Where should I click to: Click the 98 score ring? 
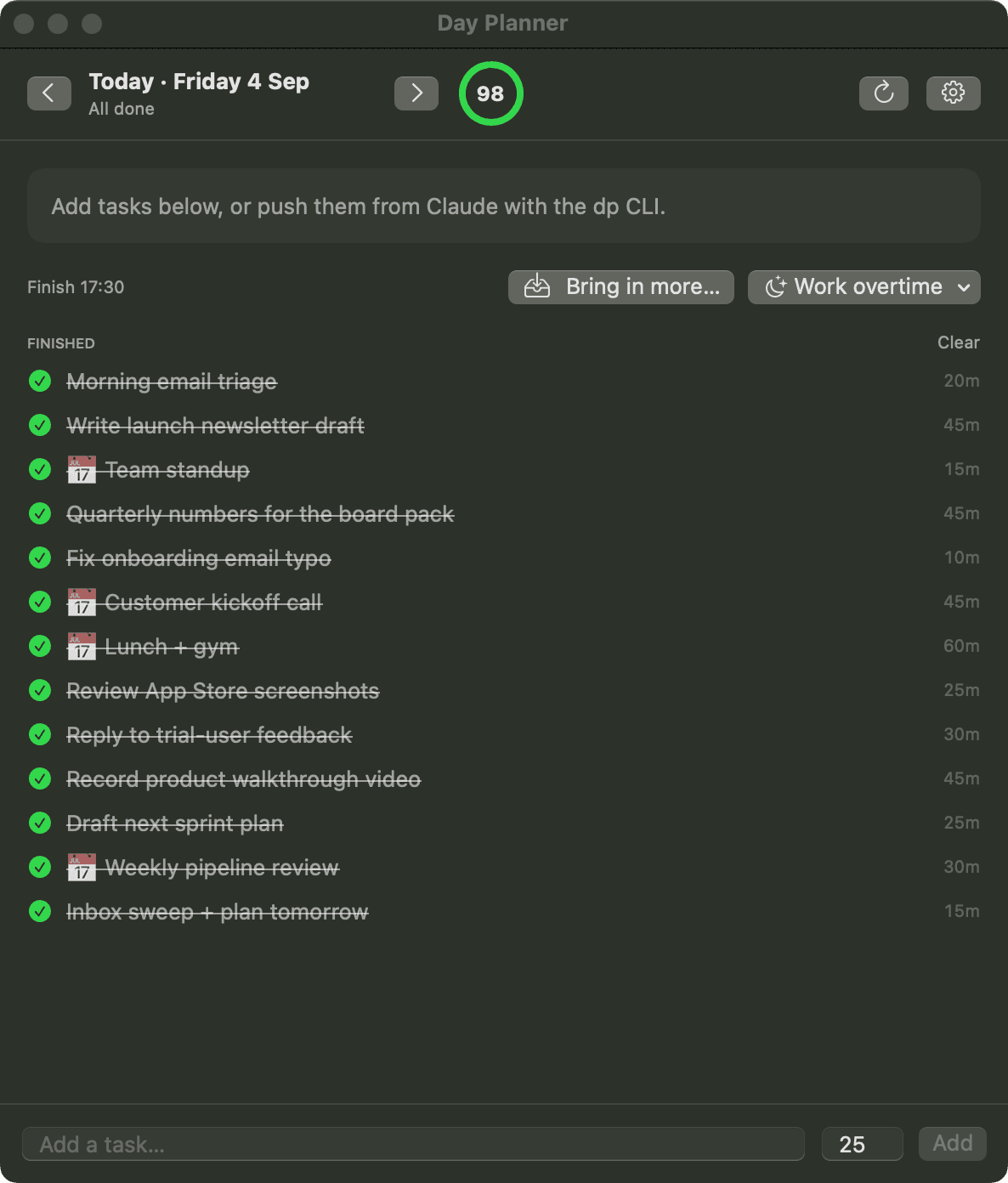tap(490, 93)
